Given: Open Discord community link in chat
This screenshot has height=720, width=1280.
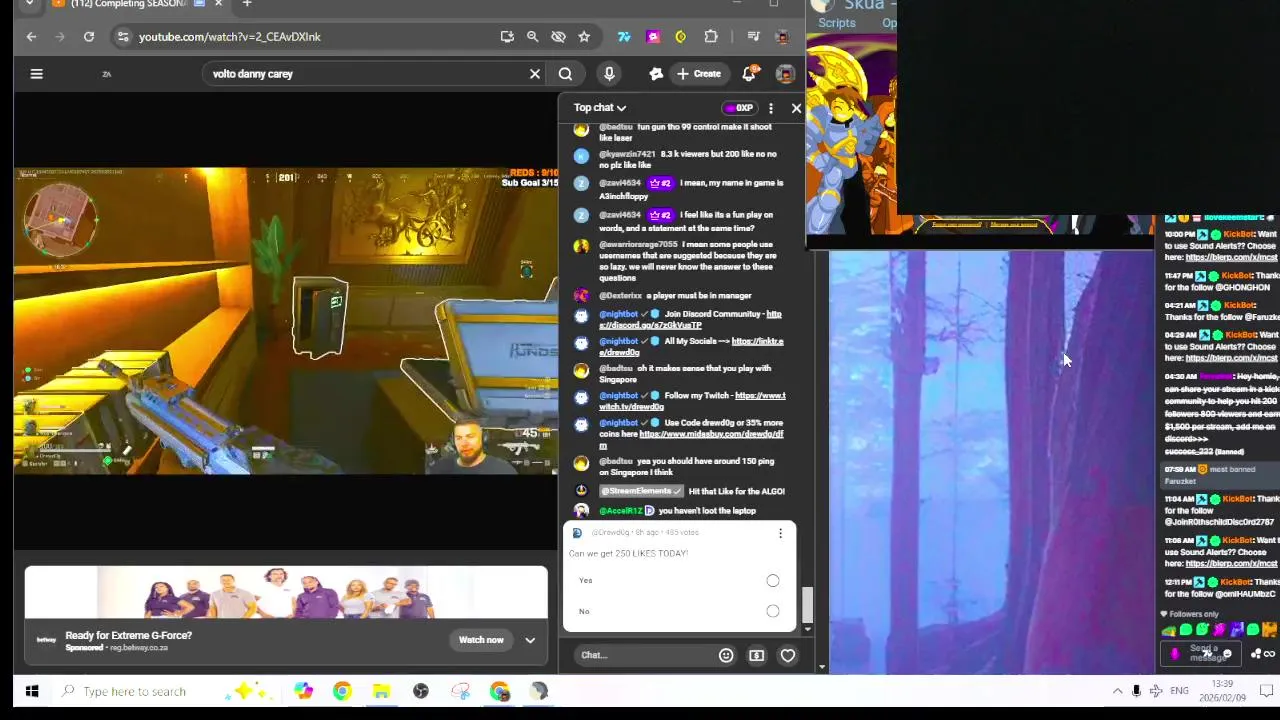Looking at the screenshot, I should point(690,320).
